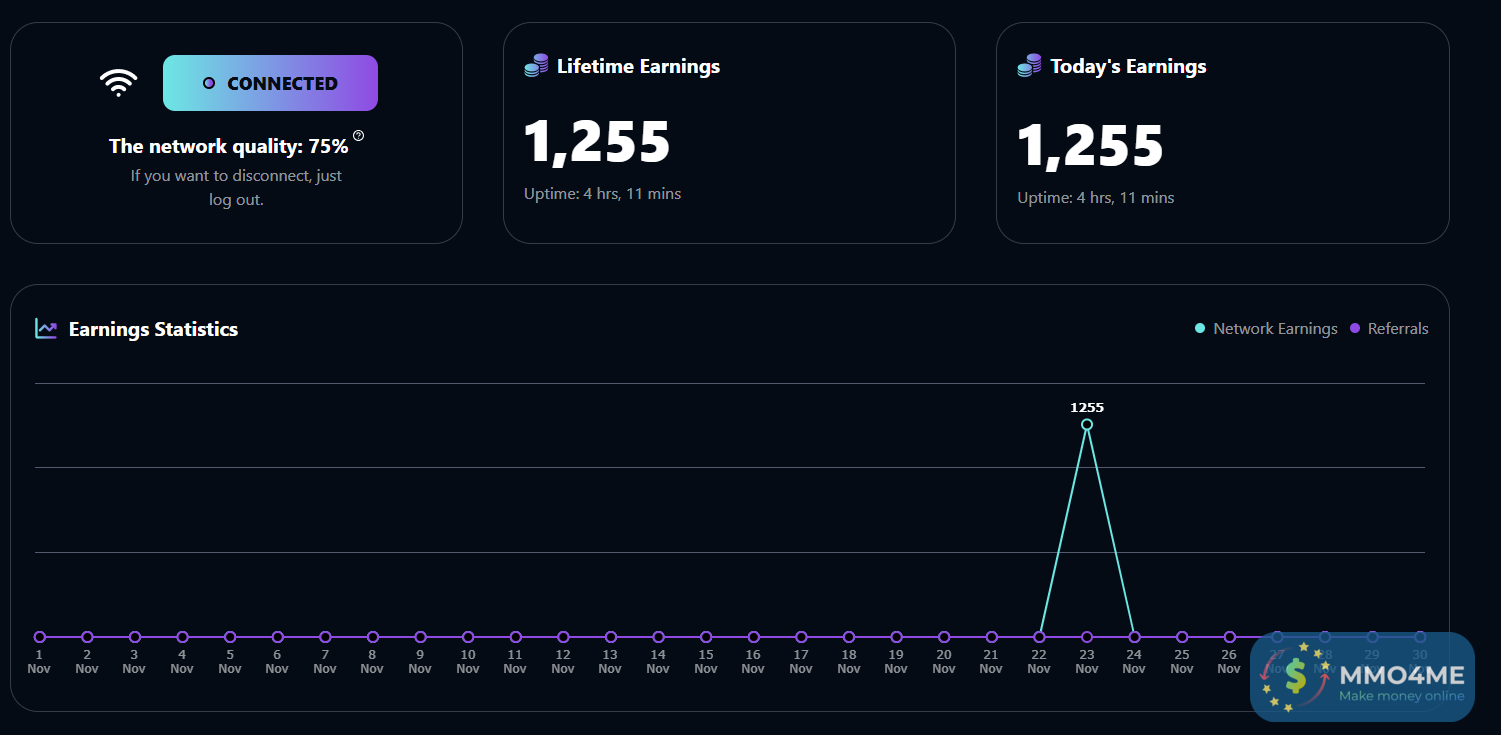Select the 17 Nov data point
Image resolution: width=1501 pixels, height=735 pixels.
click(801, 637)
